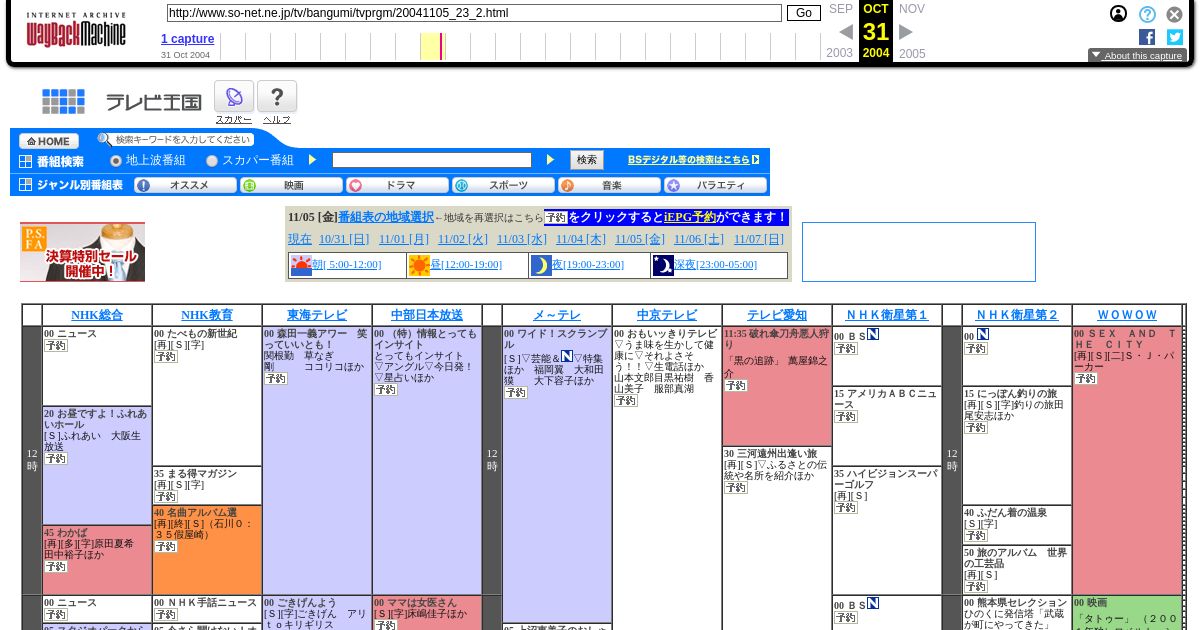Screen dimensions: 1200x630
Task: Reserve にっぽん釣りの旅 with 予約
Action: pos(975,427)
